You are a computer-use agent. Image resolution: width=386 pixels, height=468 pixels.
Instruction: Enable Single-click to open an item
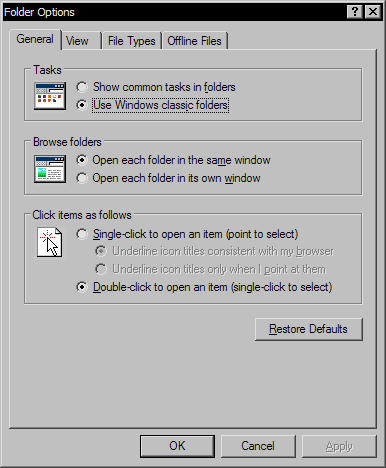coord(187,234)
